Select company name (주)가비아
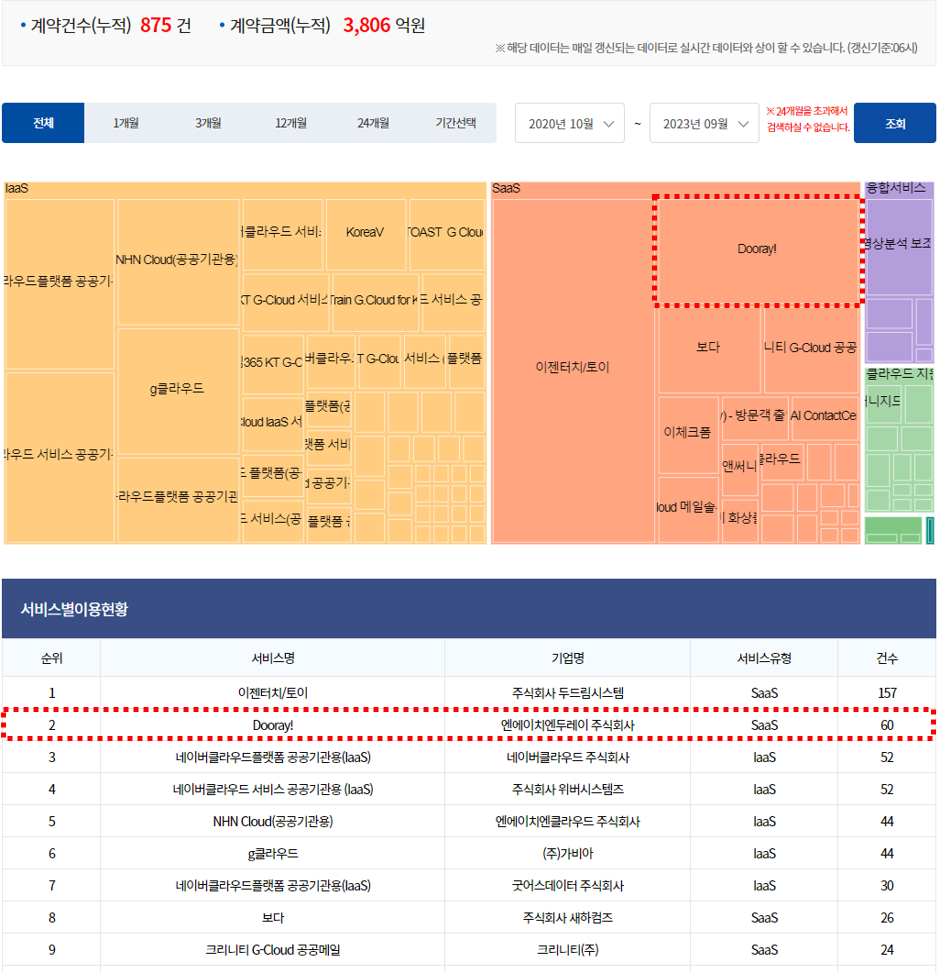 (568, 854)
